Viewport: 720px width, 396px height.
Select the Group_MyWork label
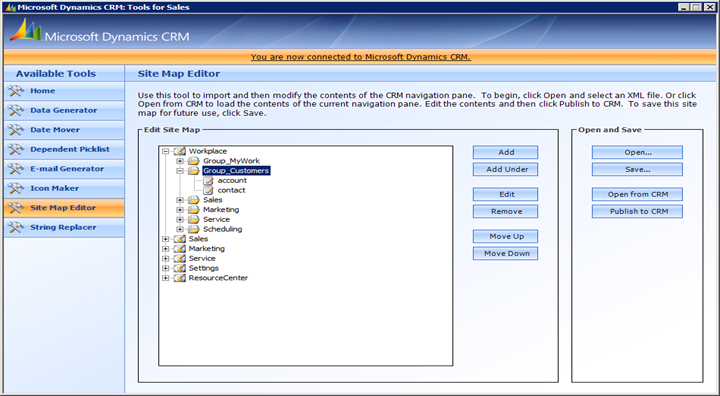click(x=231, y=161)
